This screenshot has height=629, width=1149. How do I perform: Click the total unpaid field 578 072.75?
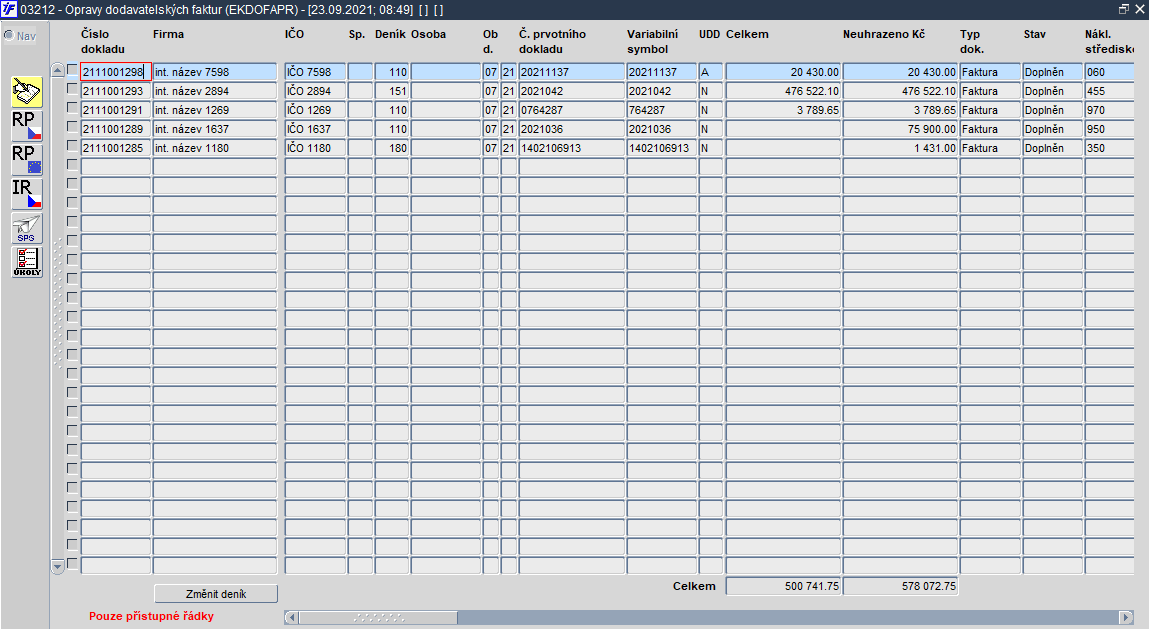[x=901, y=586]
